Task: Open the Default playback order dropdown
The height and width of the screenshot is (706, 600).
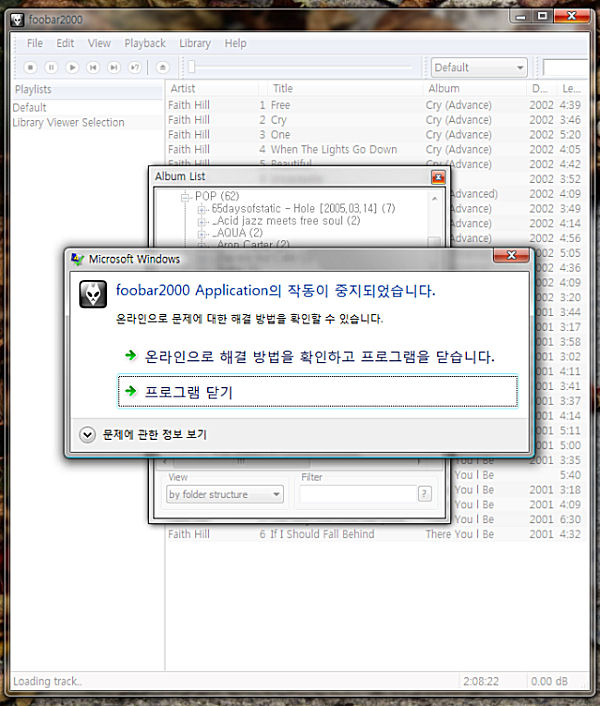Action: 479,68
